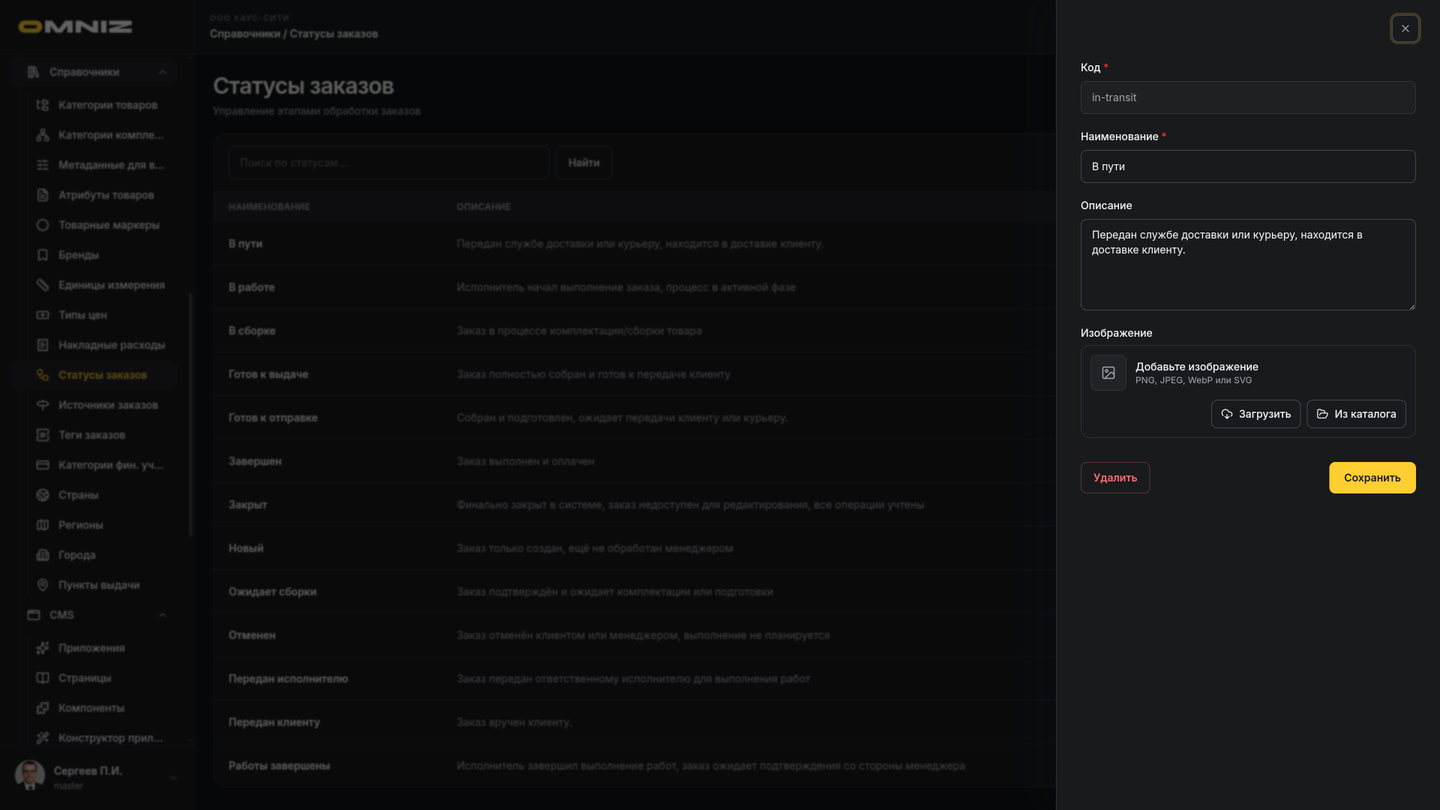Click the Теги заказов sidebar icon
This screenshot has height=810, width=1440.
[x=42, y=435]
